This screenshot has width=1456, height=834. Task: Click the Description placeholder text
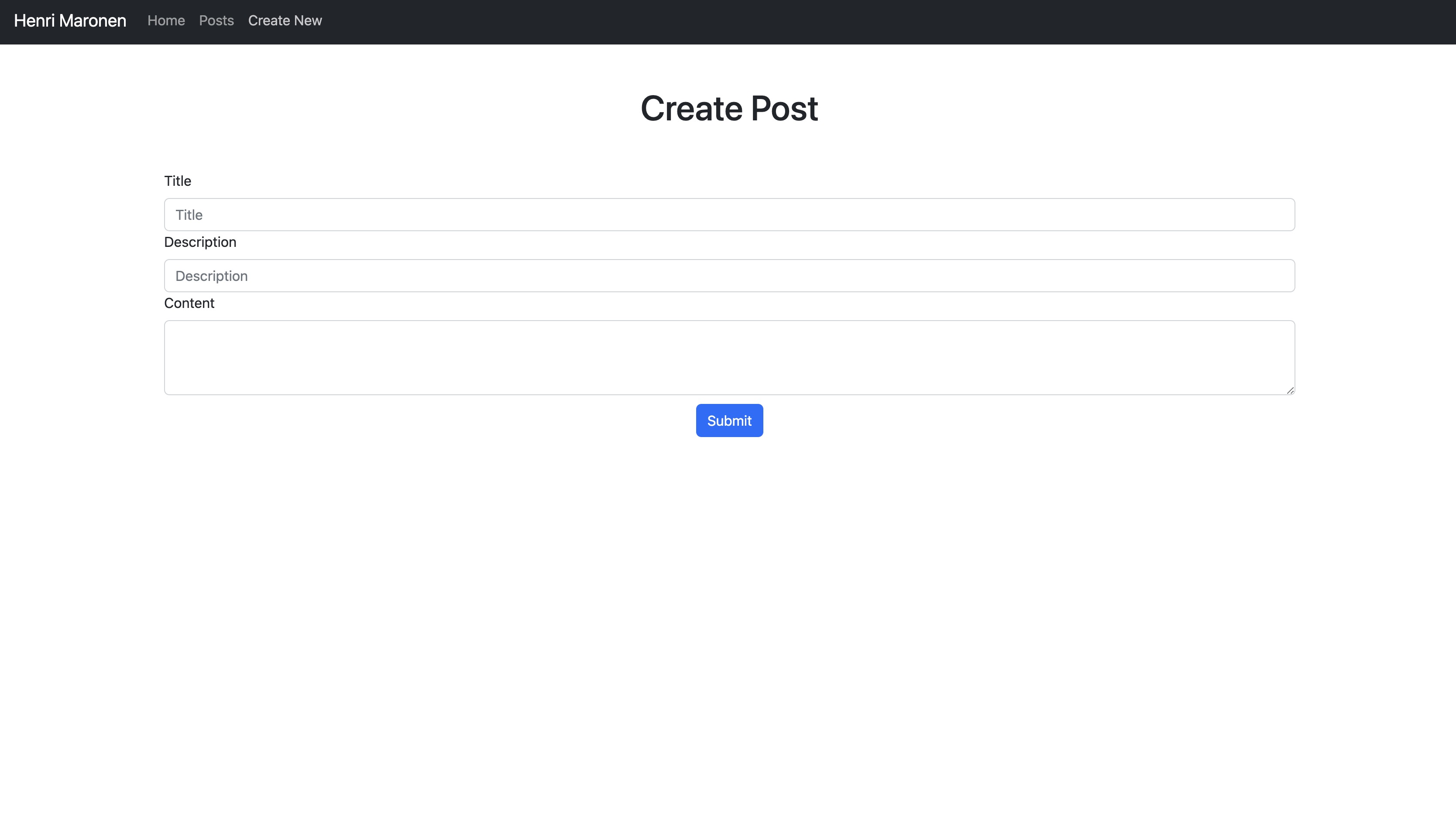click(x=211, y=276)
